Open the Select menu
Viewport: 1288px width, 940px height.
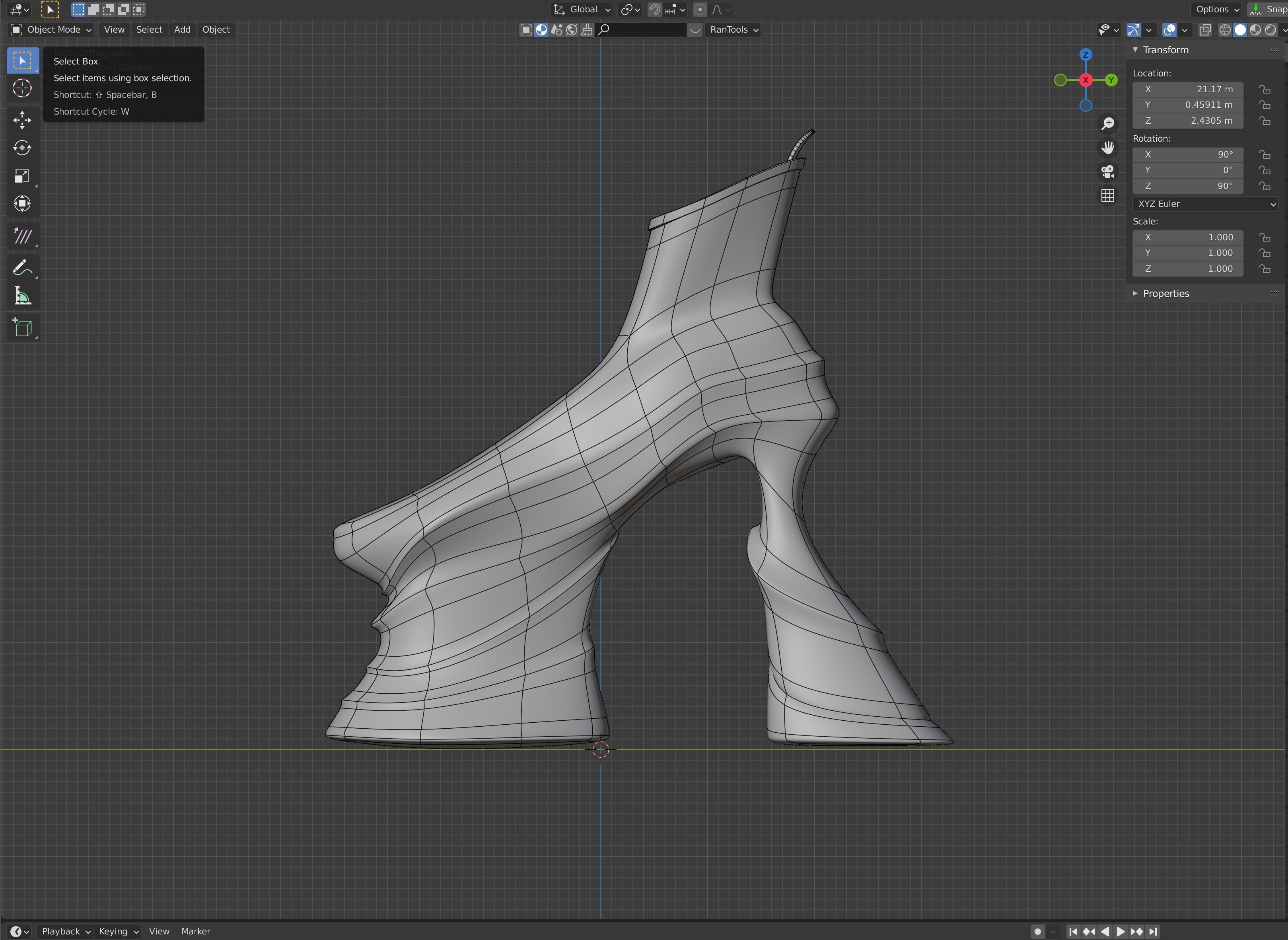point(149,29)
